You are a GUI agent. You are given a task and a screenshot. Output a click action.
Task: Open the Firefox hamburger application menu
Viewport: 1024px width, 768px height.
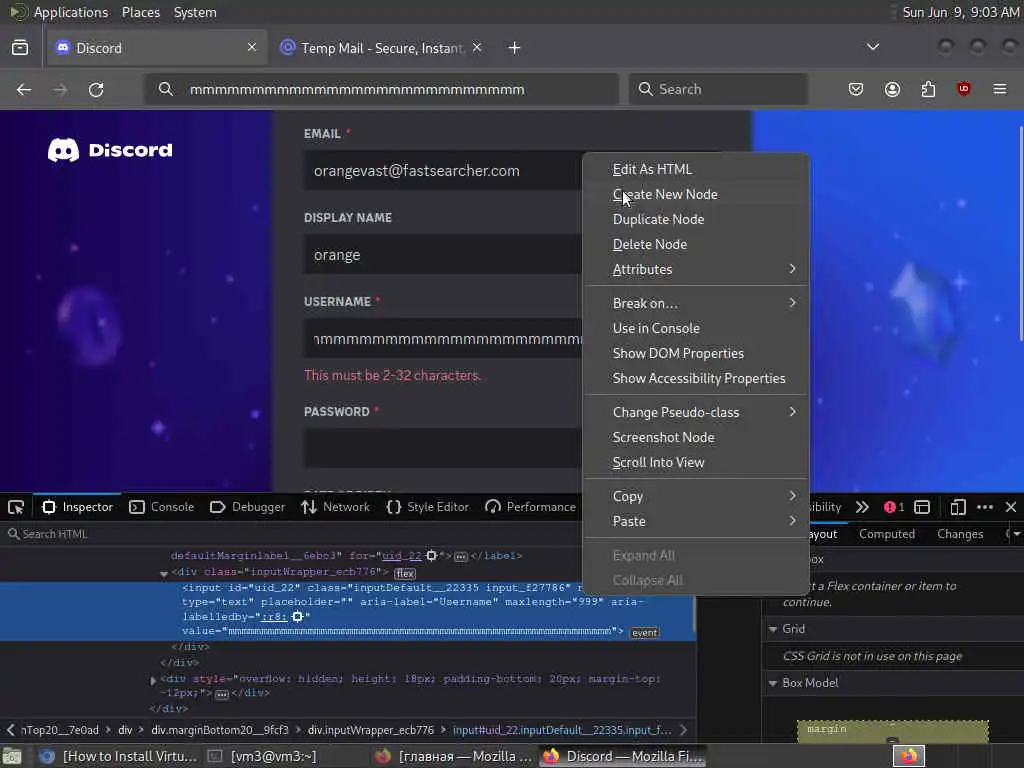point(1000,89)
